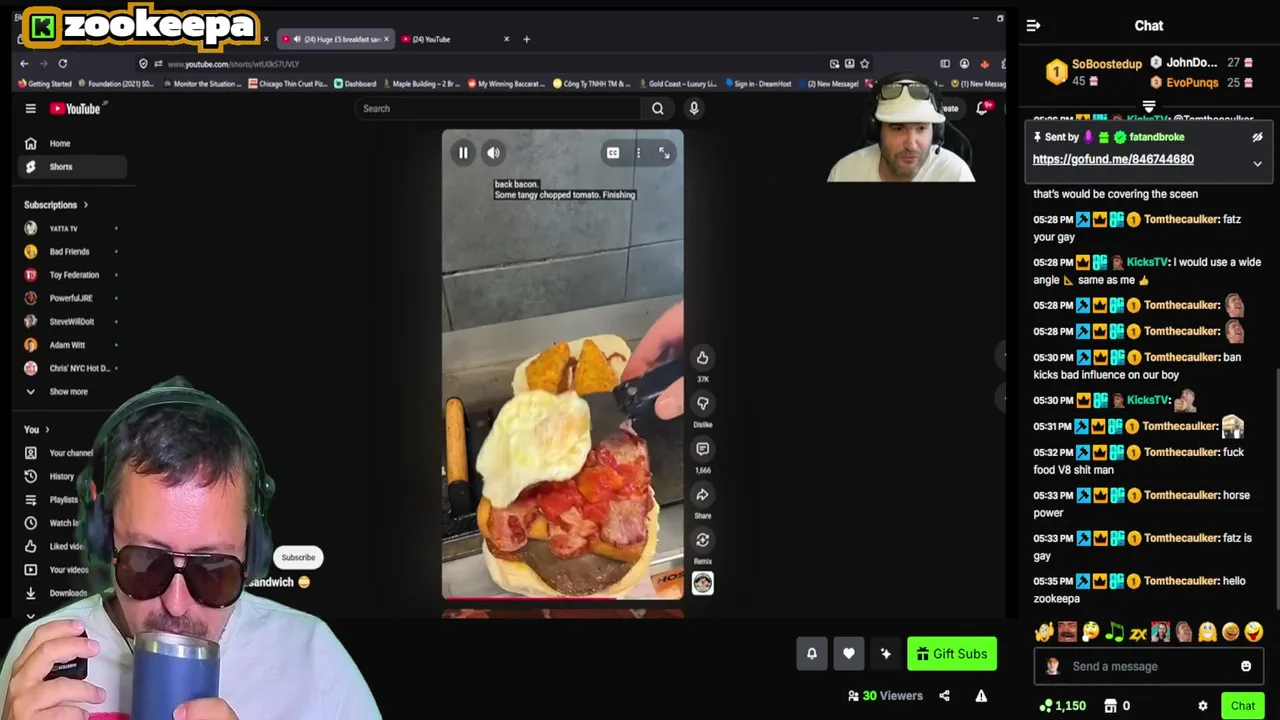The width and height of the screenshot is (1280, 720).
Task: Click the heart follow button
Action: click(849, 654)
